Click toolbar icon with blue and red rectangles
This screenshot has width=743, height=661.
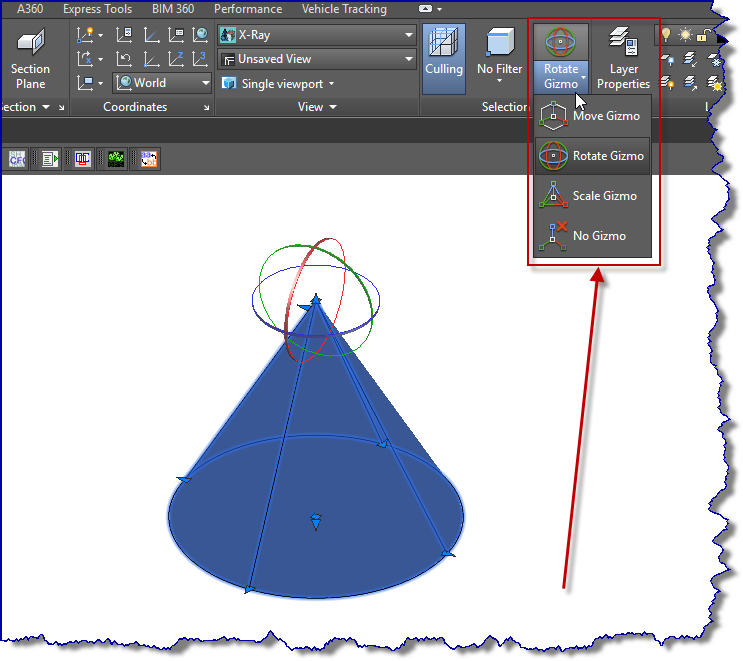tap(83, 159)
